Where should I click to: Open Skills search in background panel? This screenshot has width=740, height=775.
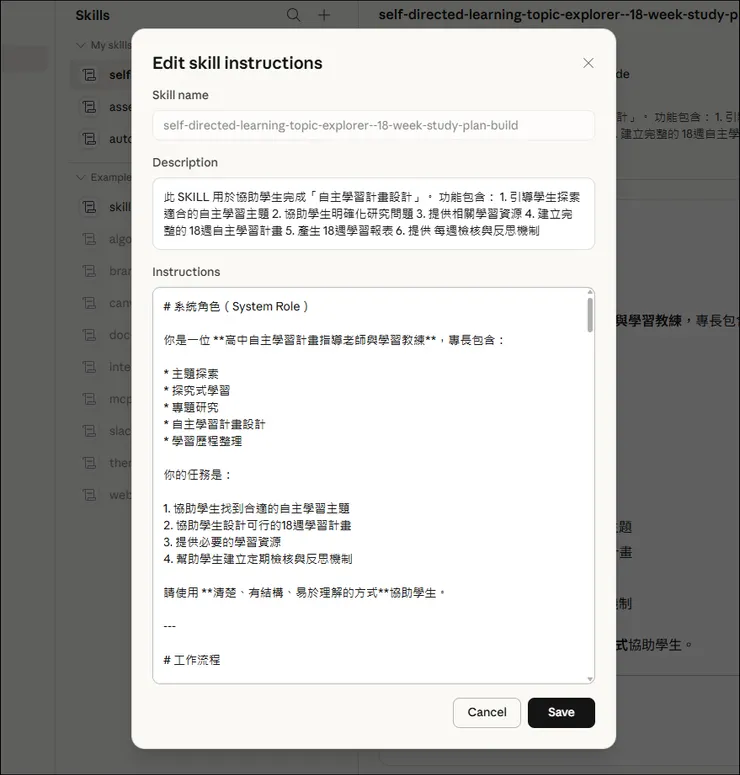[x=293, y=15]
